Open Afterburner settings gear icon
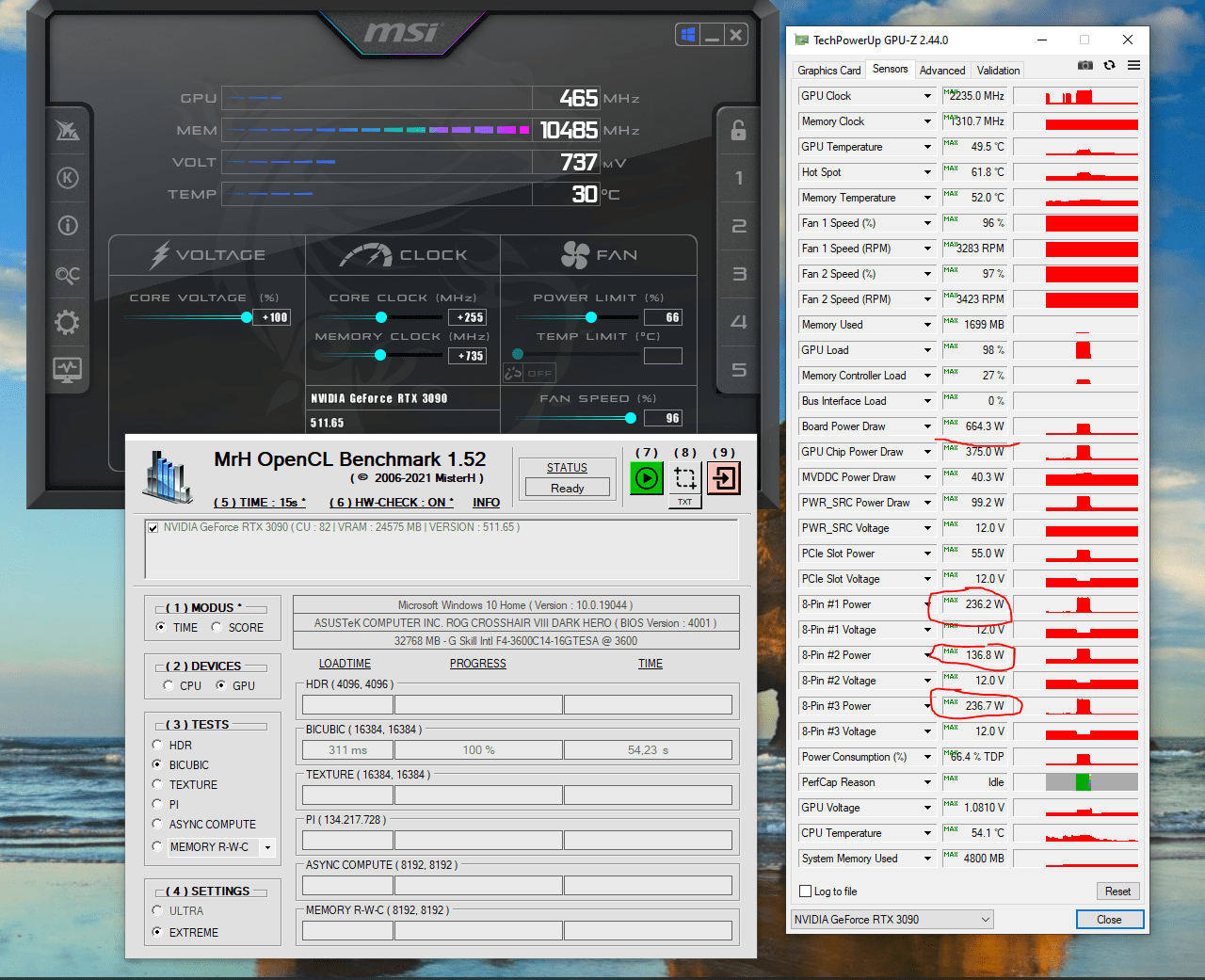 (68, 323)
